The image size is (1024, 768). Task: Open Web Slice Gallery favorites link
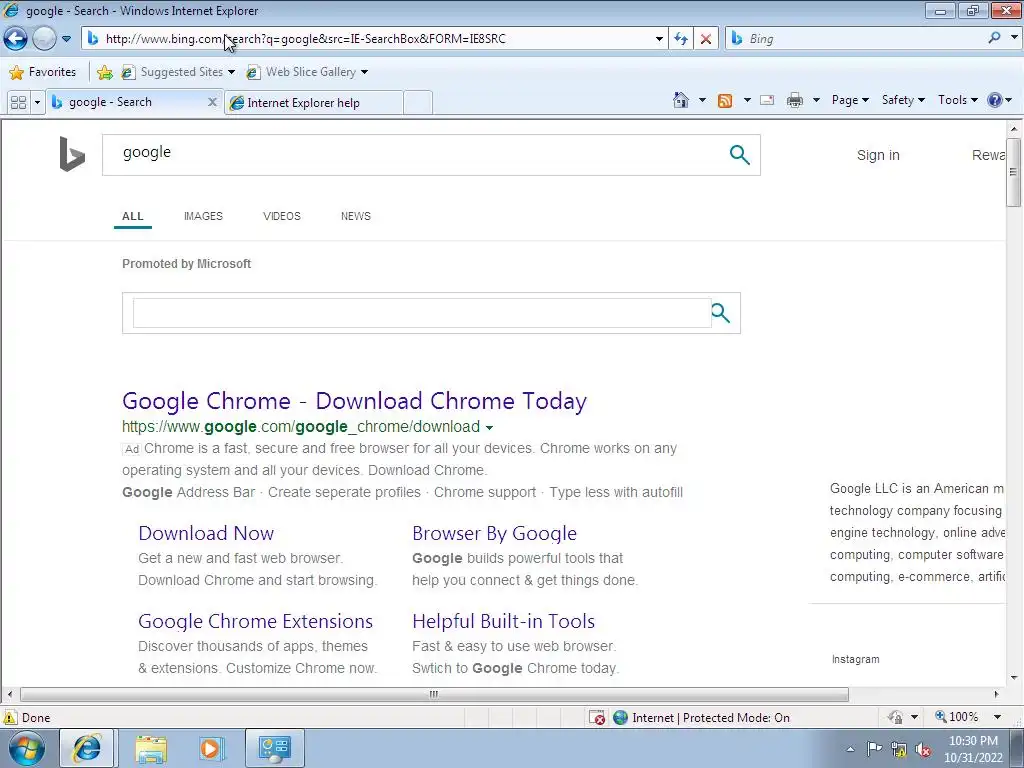(302, 72)
